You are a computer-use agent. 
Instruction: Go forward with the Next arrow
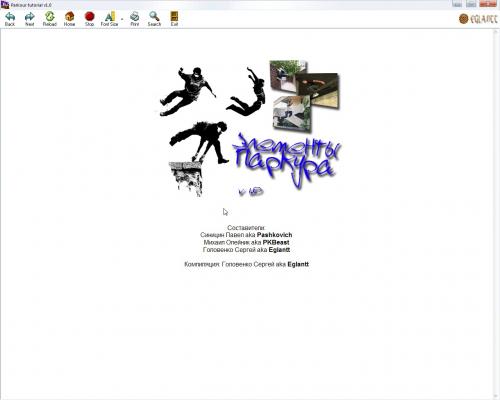(30, 19)
